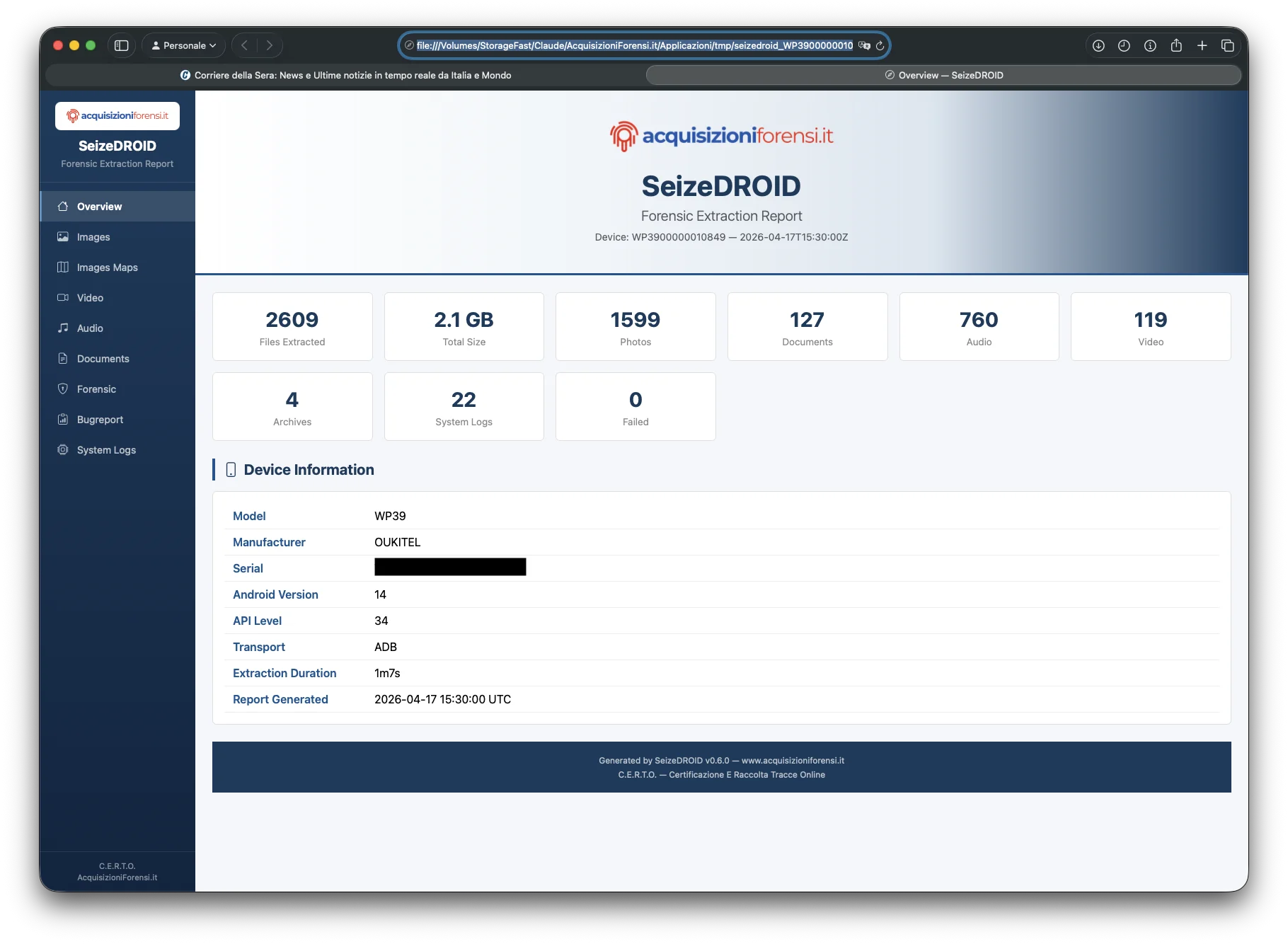Click the acquisizioniforensi.it logo in sidebar
Image resolution: width=1288 pixels, height=944 pixels.
[117, 115]
